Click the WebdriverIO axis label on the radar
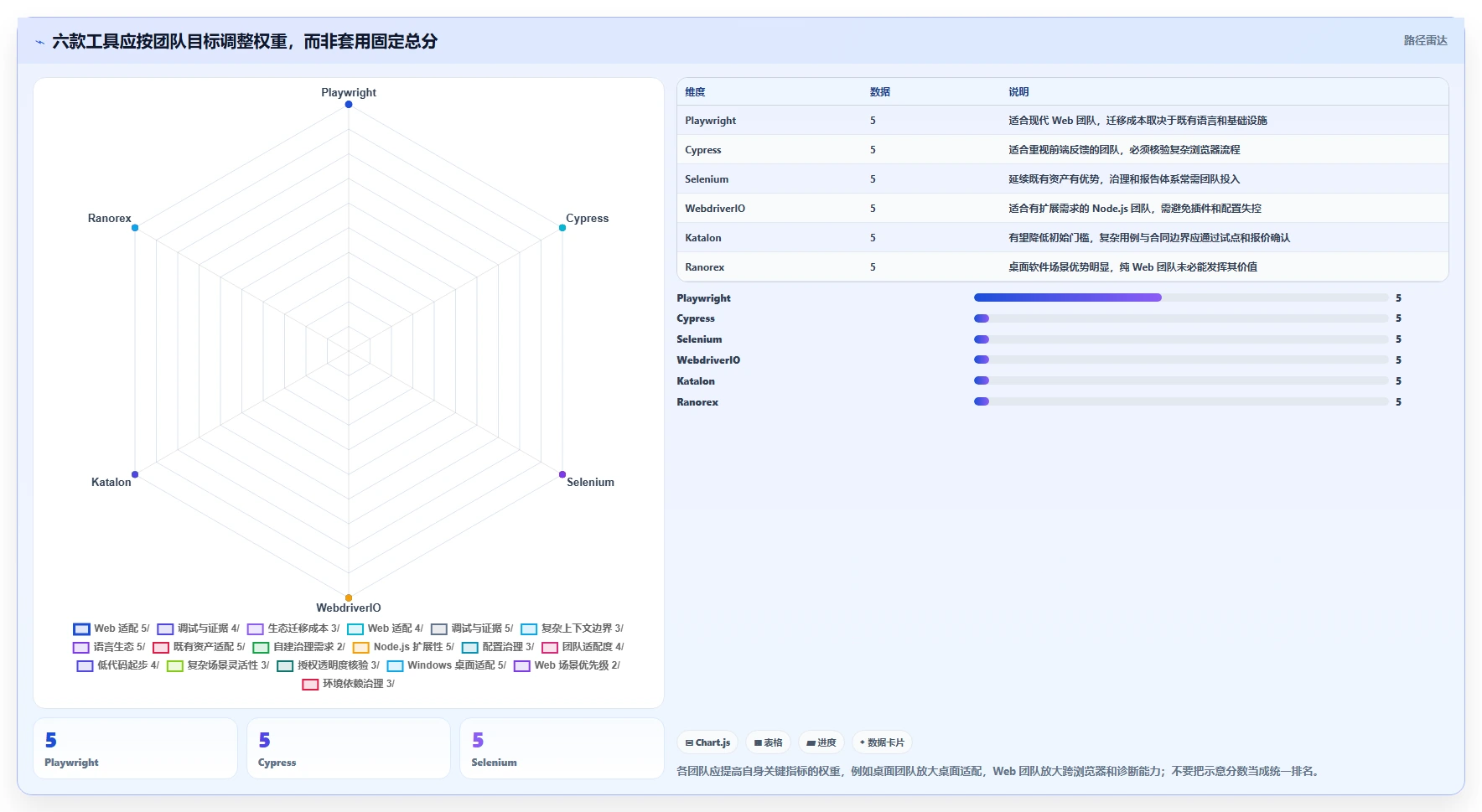Image resolution: width=1482 pixels, height=812 pixels. (x=349, y=608)
